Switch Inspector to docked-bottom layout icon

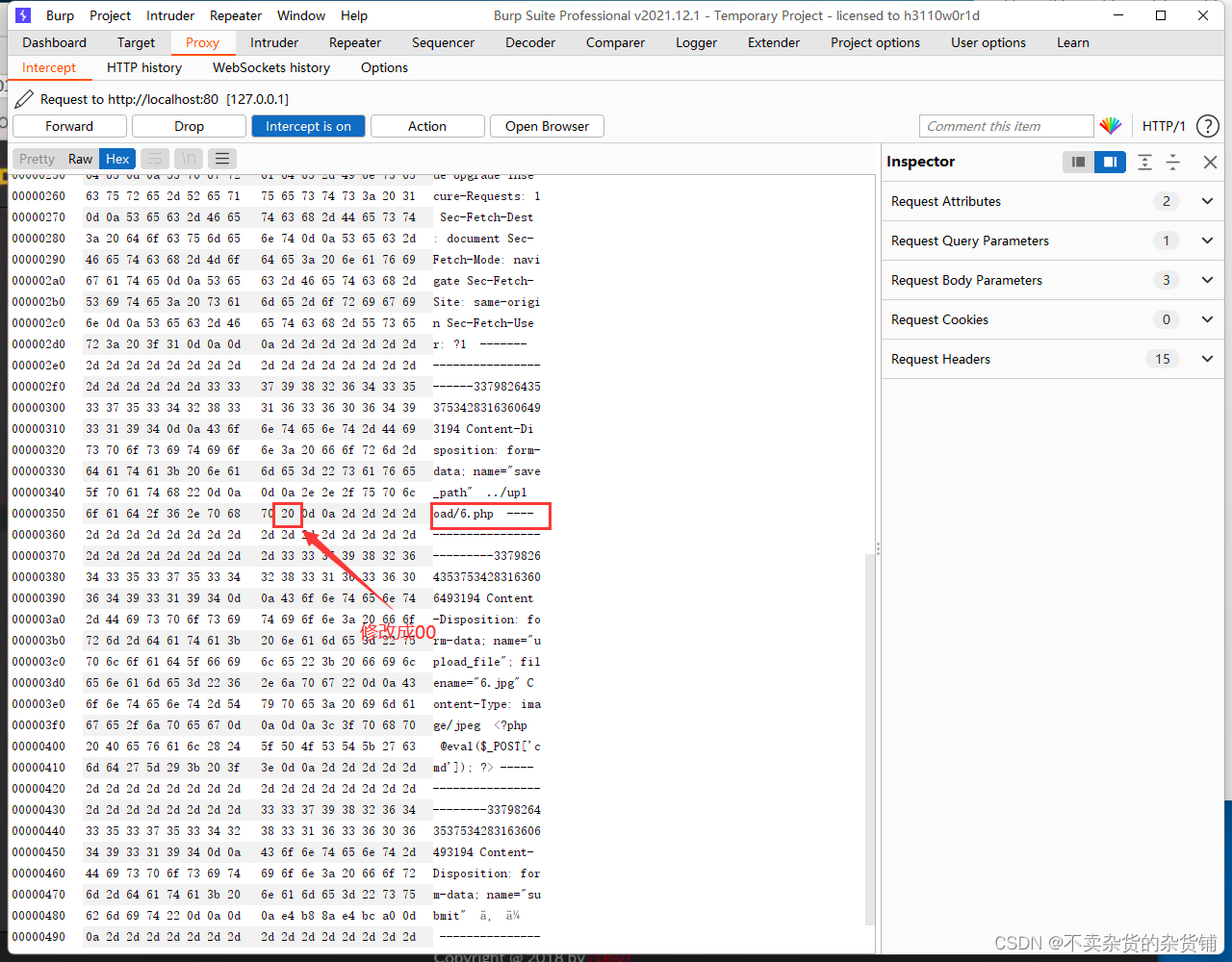tap(1079, 162)
